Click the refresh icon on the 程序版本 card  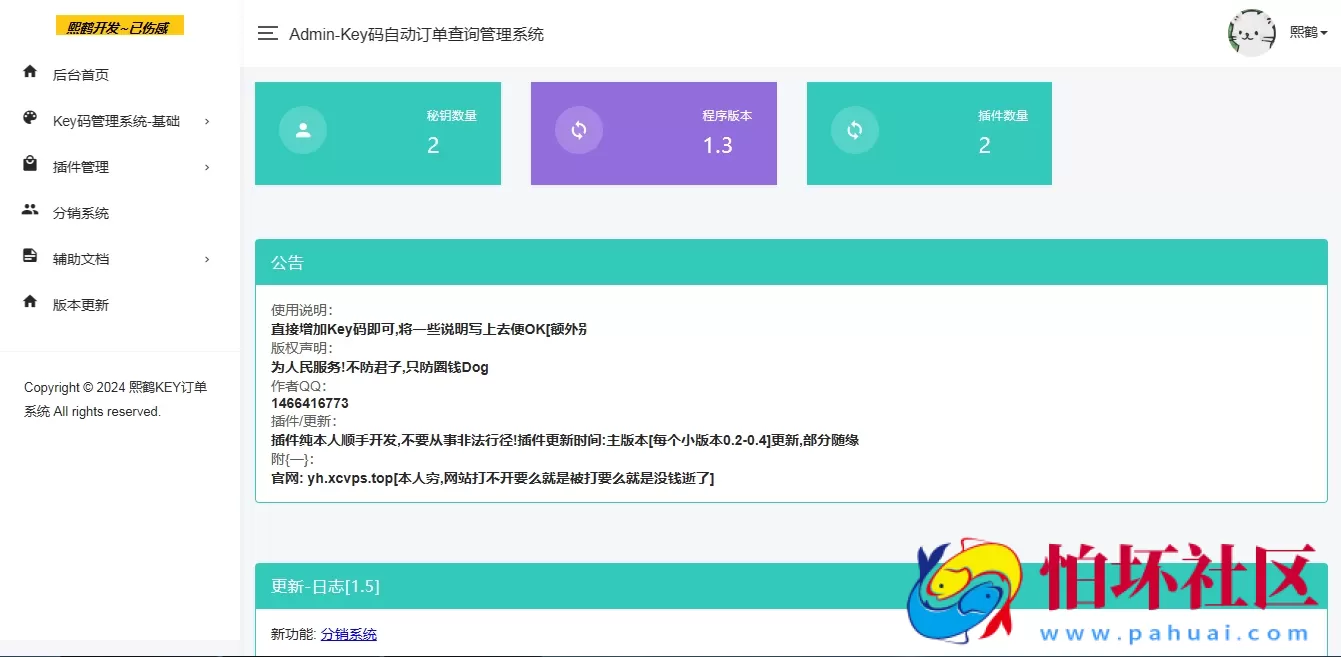click(579, 128)
